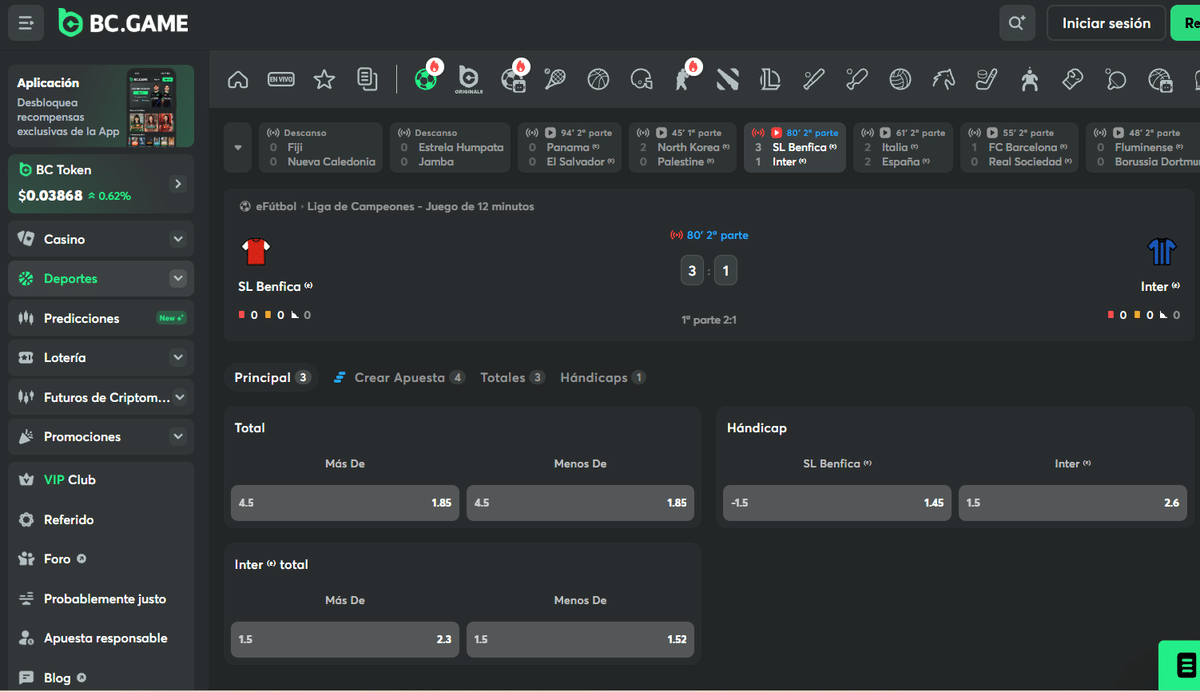
Task: Bet Total Más De 4.5 at 1.85
Action: (345, 503)
